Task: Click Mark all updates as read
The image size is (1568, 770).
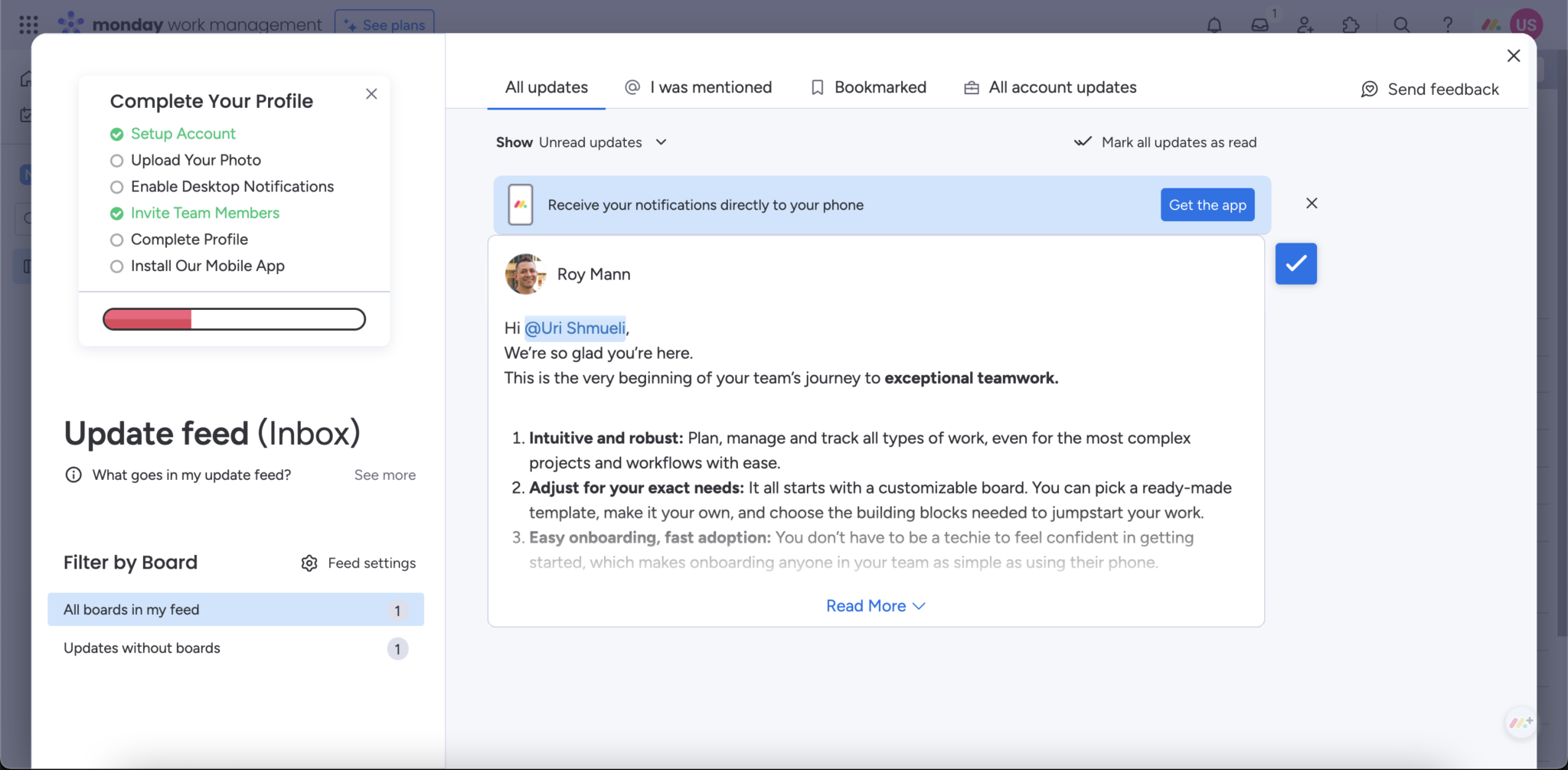Action: click(x=1166, y=142)
